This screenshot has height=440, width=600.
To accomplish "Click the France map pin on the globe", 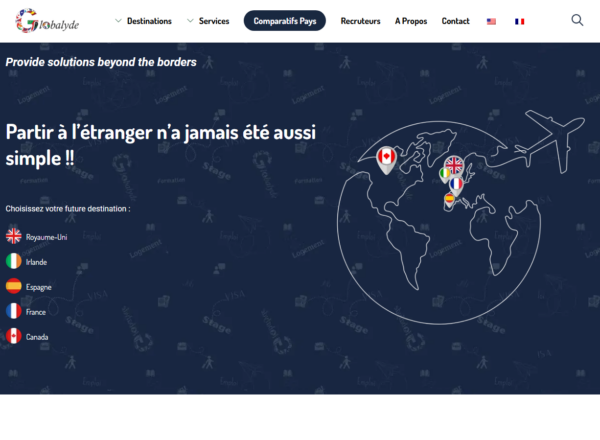I will tap(457, 185).
